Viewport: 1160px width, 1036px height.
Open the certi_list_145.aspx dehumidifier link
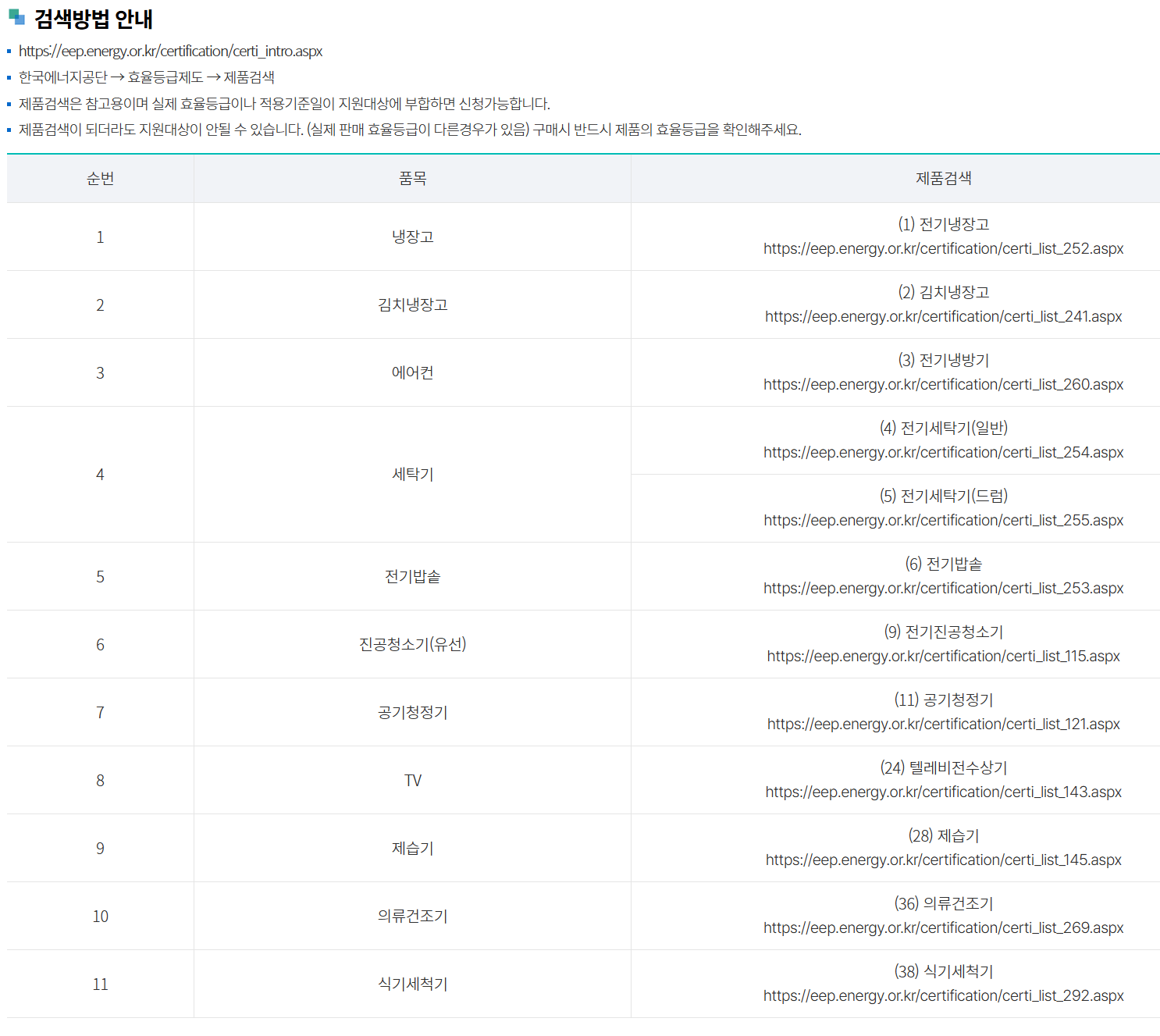click(x=943, y=860)
